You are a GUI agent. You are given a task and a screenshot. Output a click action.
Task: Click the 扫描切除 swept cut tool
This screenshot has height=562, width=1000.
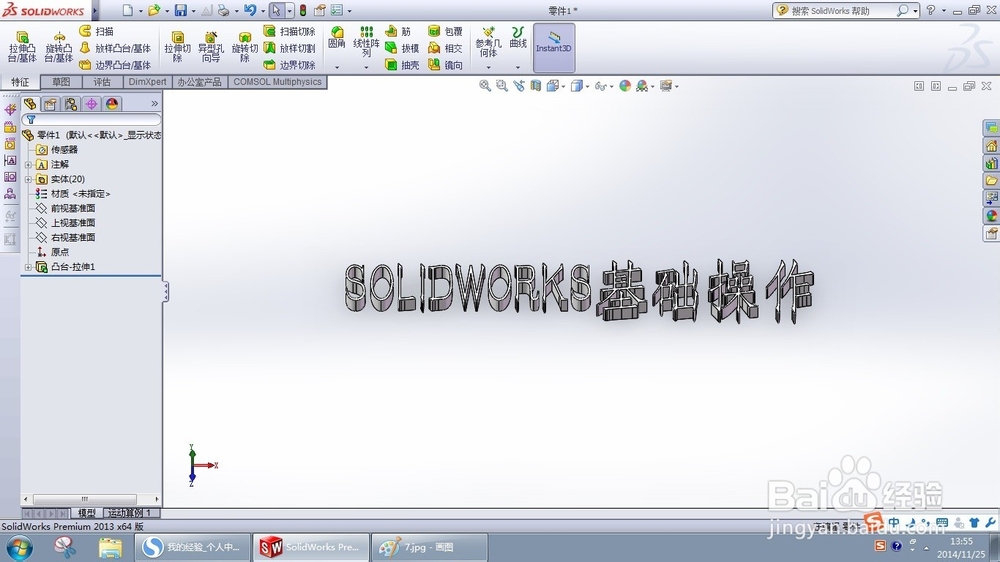(290, 31)
